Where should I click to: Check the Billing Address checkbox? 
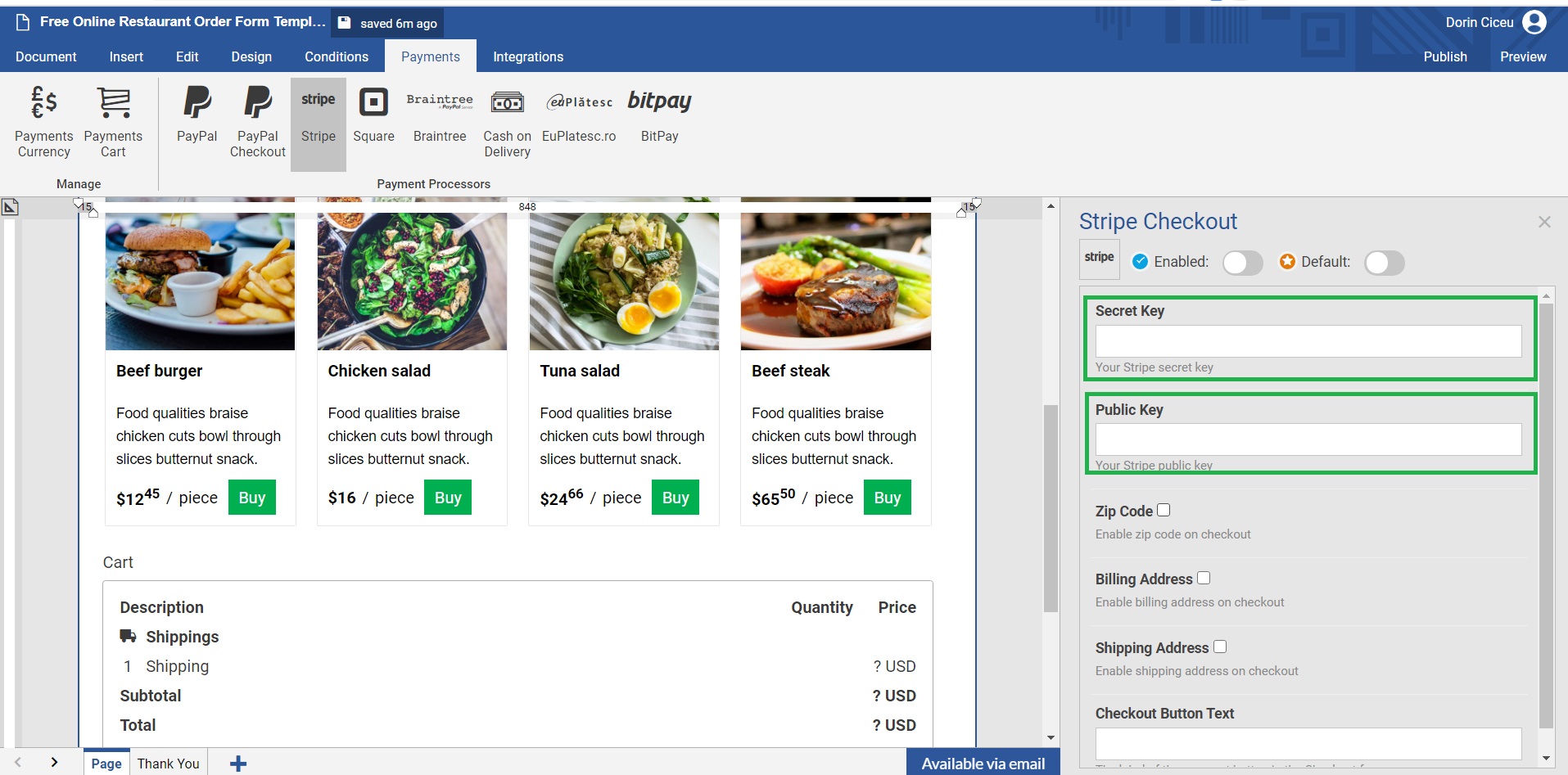pos(1204,579)
